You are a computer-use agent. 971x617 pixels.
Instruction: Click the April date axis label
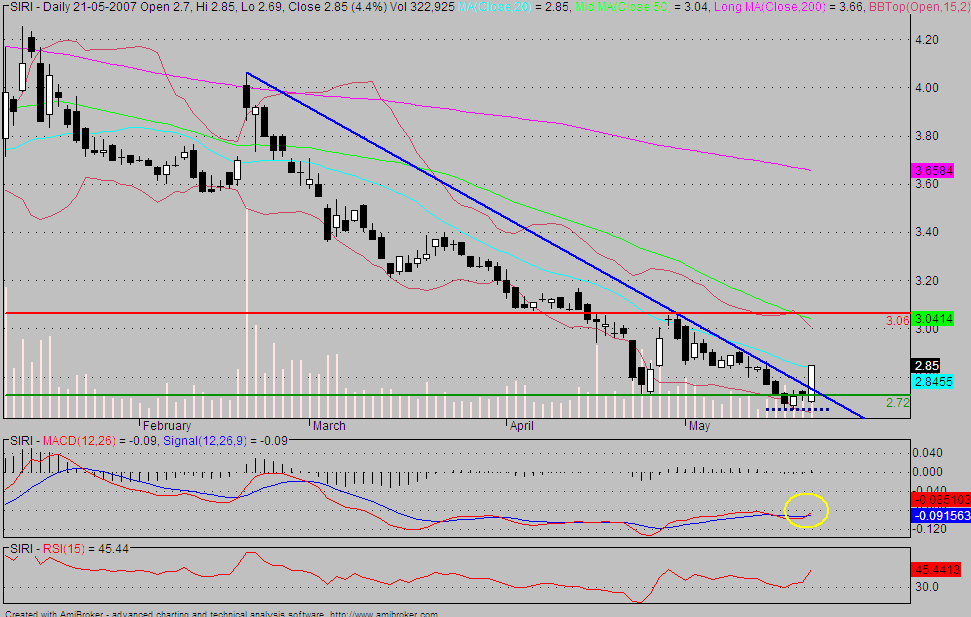point(521,426)
